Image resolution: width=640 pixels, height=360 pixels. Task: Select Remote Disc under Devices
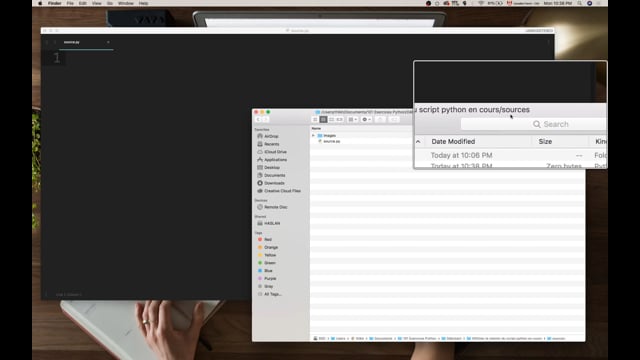click(272, 207)
